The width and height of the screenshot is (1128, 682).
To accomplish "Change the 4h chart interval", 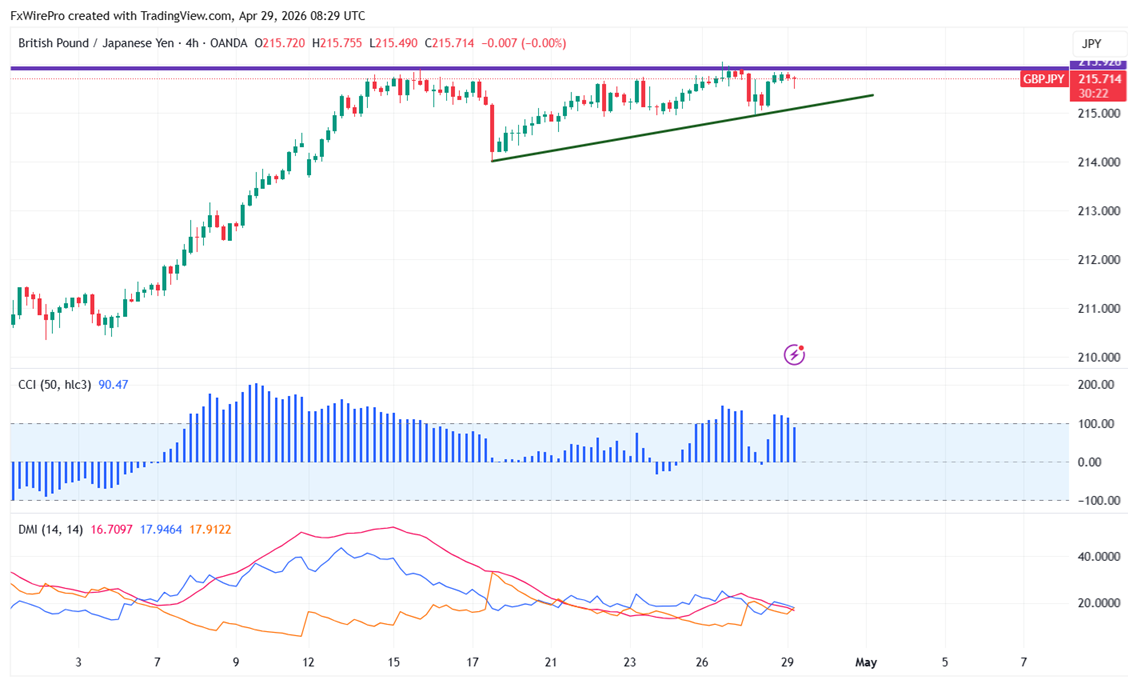I will [x=192, y=44].
